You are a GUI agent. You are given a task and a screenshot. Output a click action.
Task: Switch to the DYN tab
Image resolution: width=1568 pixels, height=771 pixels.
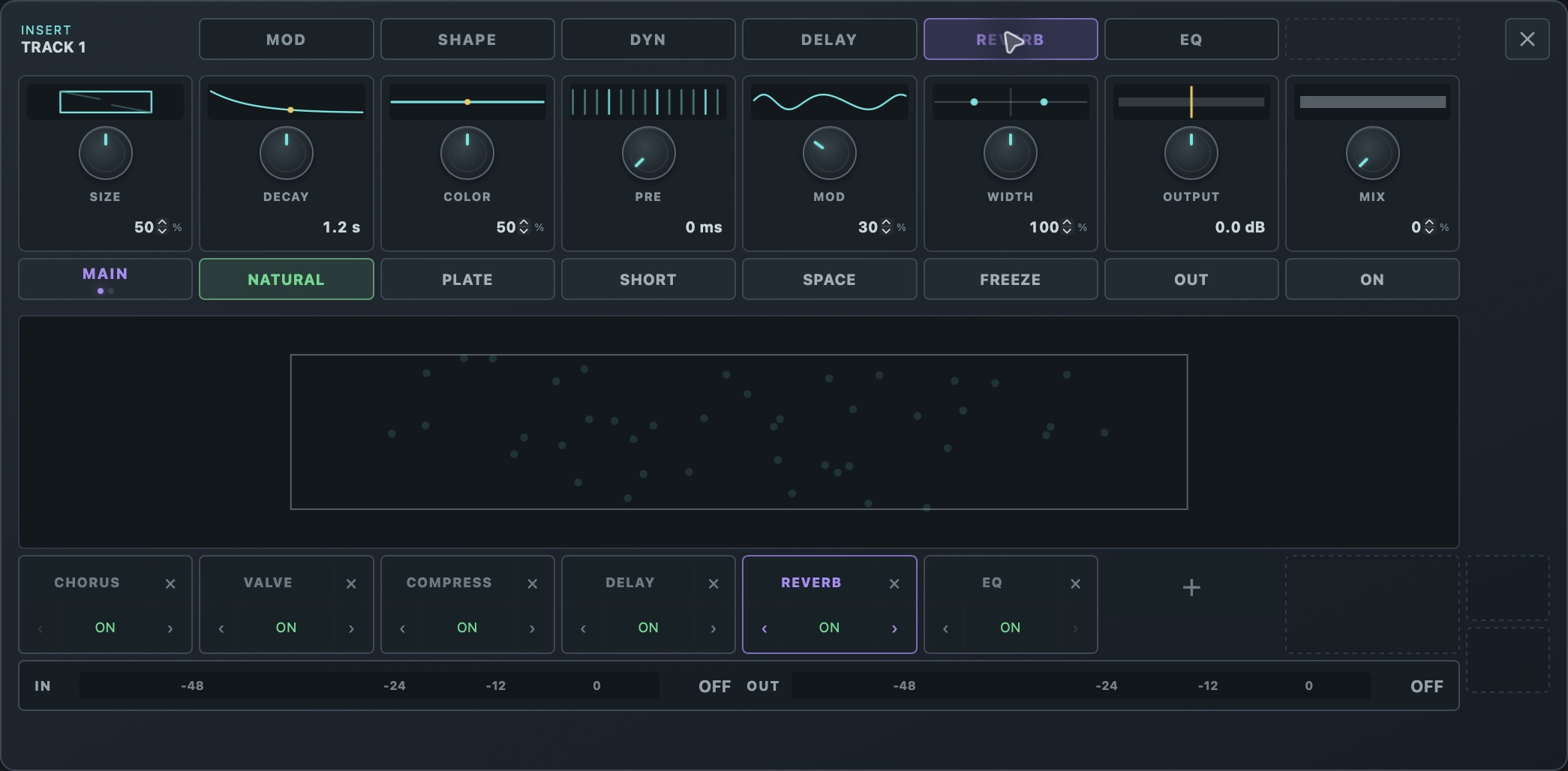pyautogui.click(x=648, y=39)
